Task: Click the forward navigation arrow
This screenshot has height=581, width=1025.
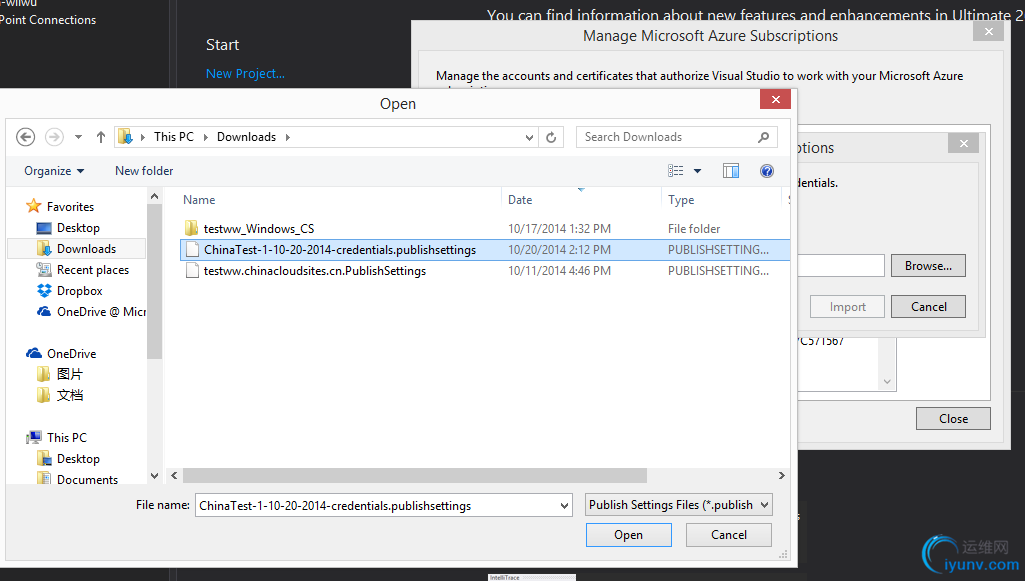Action: coord(54,137)
